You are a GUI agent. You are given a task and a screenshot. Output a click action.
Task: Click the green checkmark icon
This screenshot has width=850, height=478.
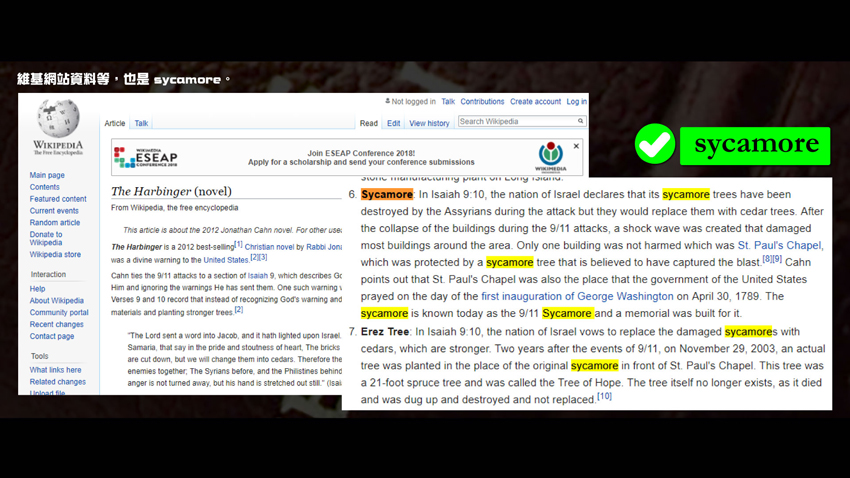[655, 144]
